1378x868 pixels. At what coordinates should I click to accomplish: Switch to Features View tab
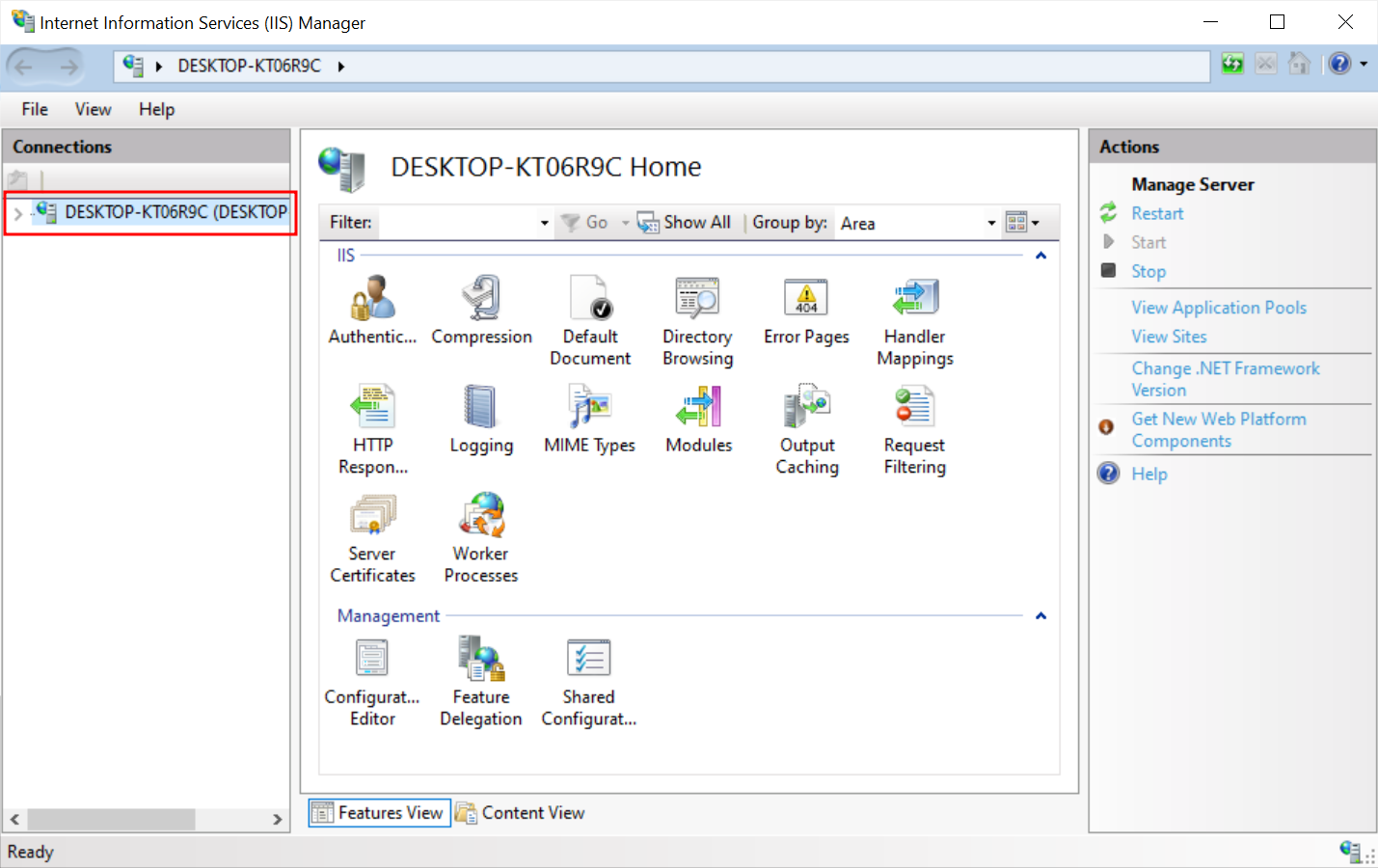[380, 813]
